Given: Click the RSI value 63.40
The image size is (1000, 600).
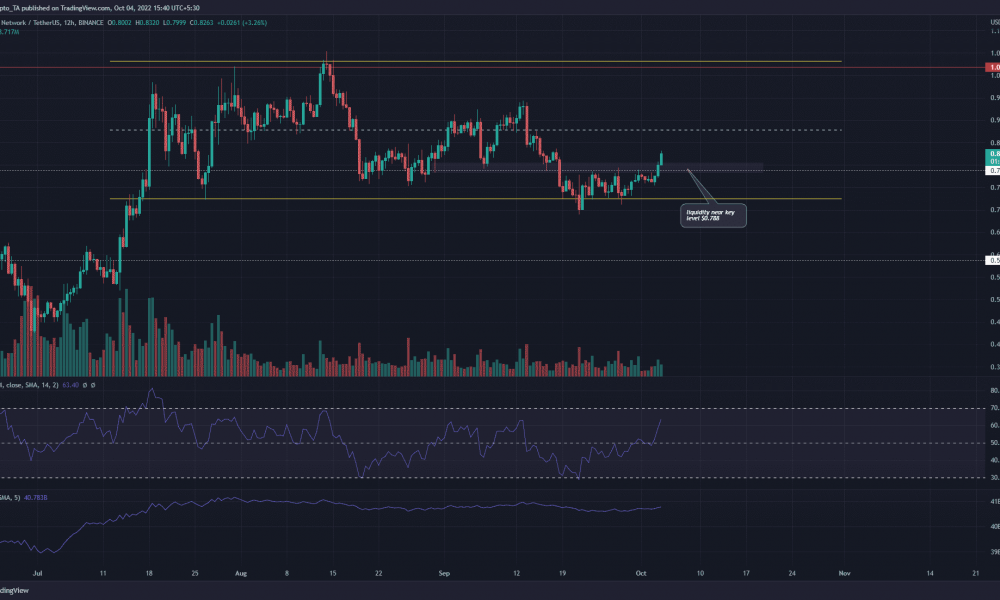Looking at the screenshot, I should (x=71, y=385).
